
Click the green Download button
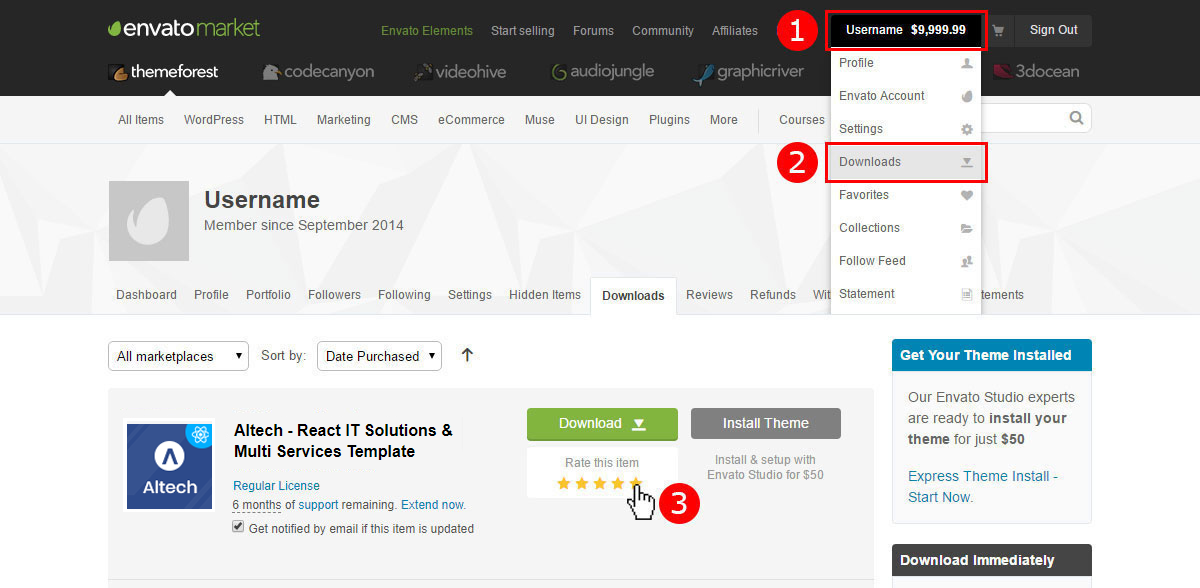602,424
